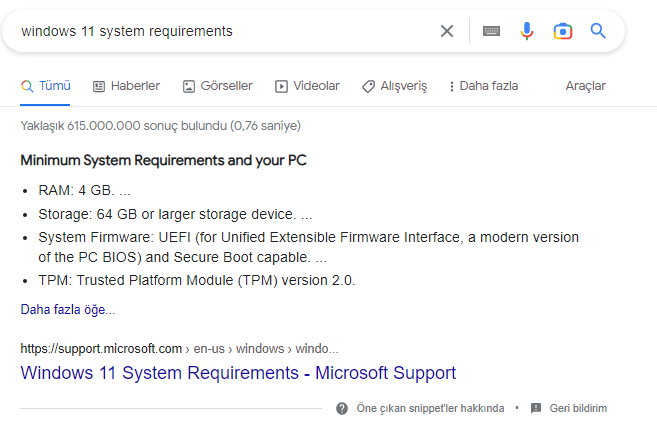
Task: Expand the Daha fazla menu
Action: point(488,86)
